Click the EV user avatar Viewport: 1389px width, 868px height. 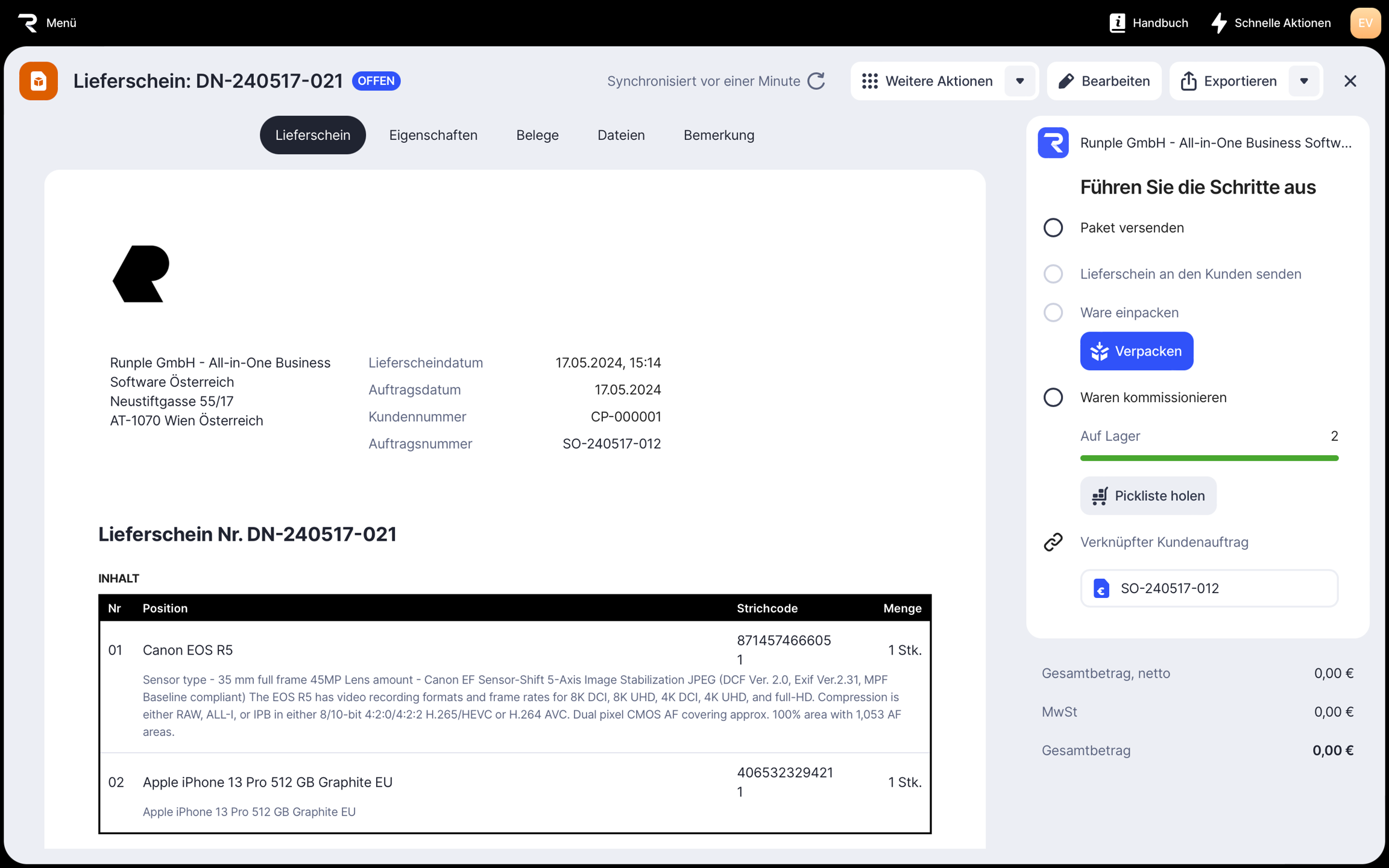pyautogui.click(x=1365, y=23)
